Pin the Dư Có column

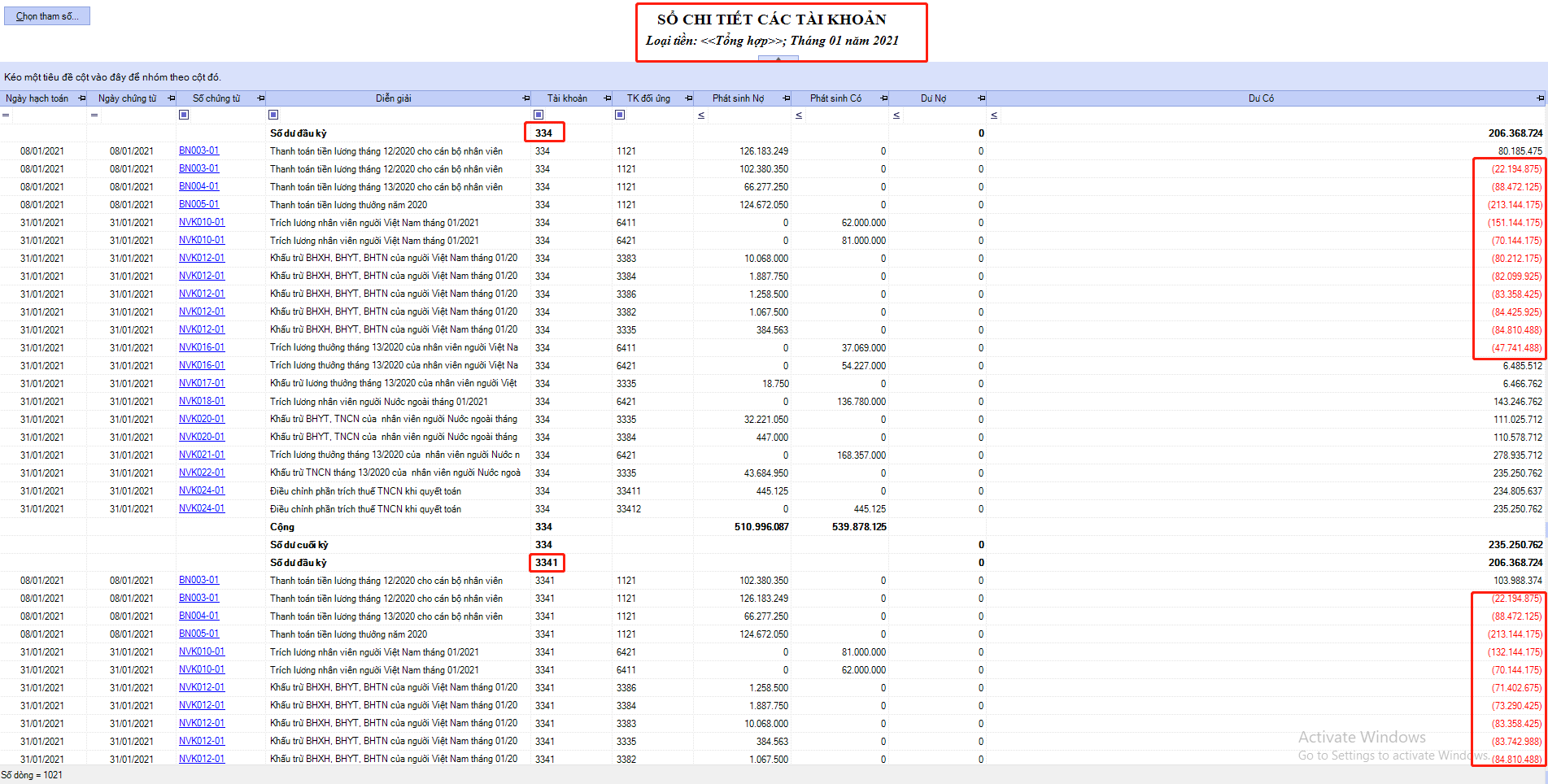click(1540, 98)
